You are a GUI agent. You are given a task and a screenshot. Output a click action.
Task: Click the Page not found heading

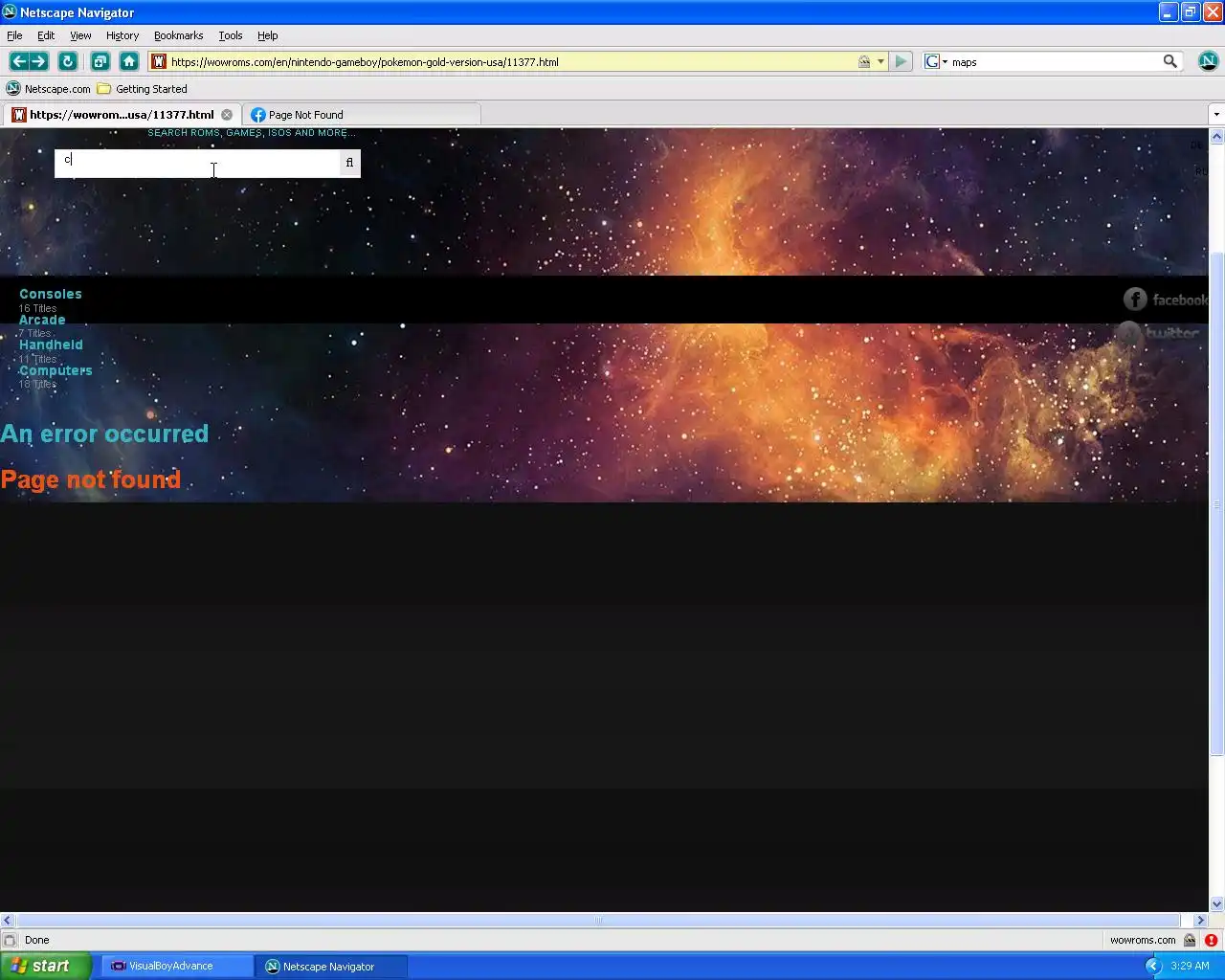[x=91, y=479]
